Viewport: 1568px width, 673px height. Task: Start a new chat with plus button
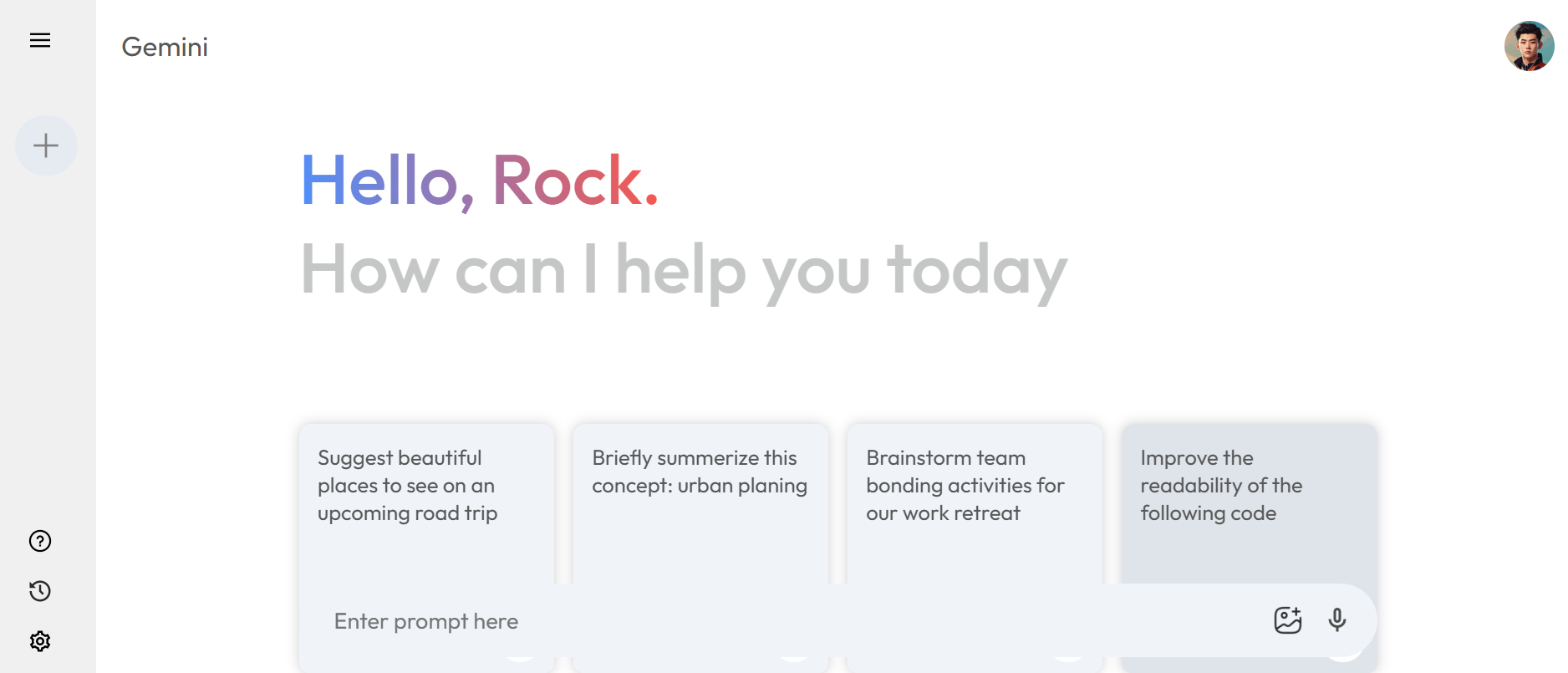coord(46,145)
